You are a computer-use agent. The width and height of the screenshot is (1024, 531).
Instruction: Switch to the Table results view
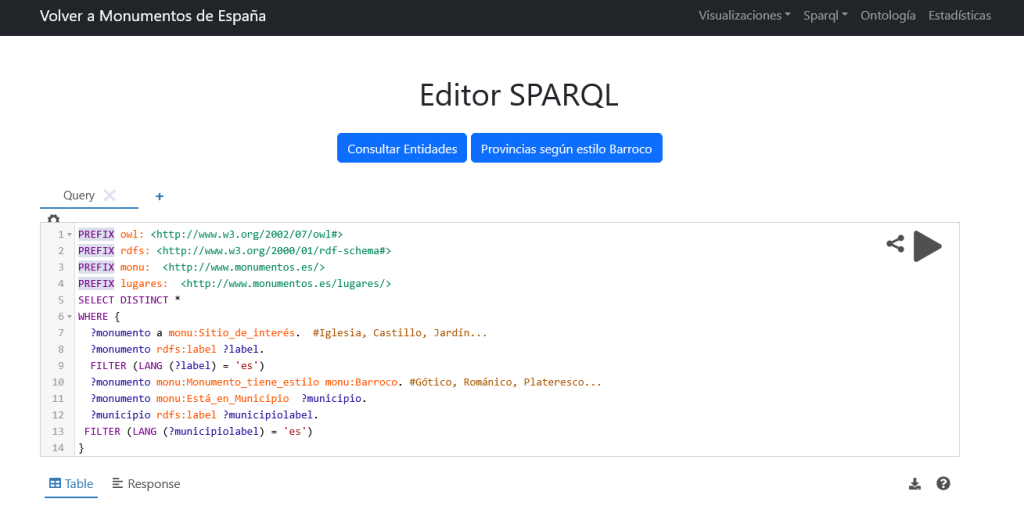71,484
